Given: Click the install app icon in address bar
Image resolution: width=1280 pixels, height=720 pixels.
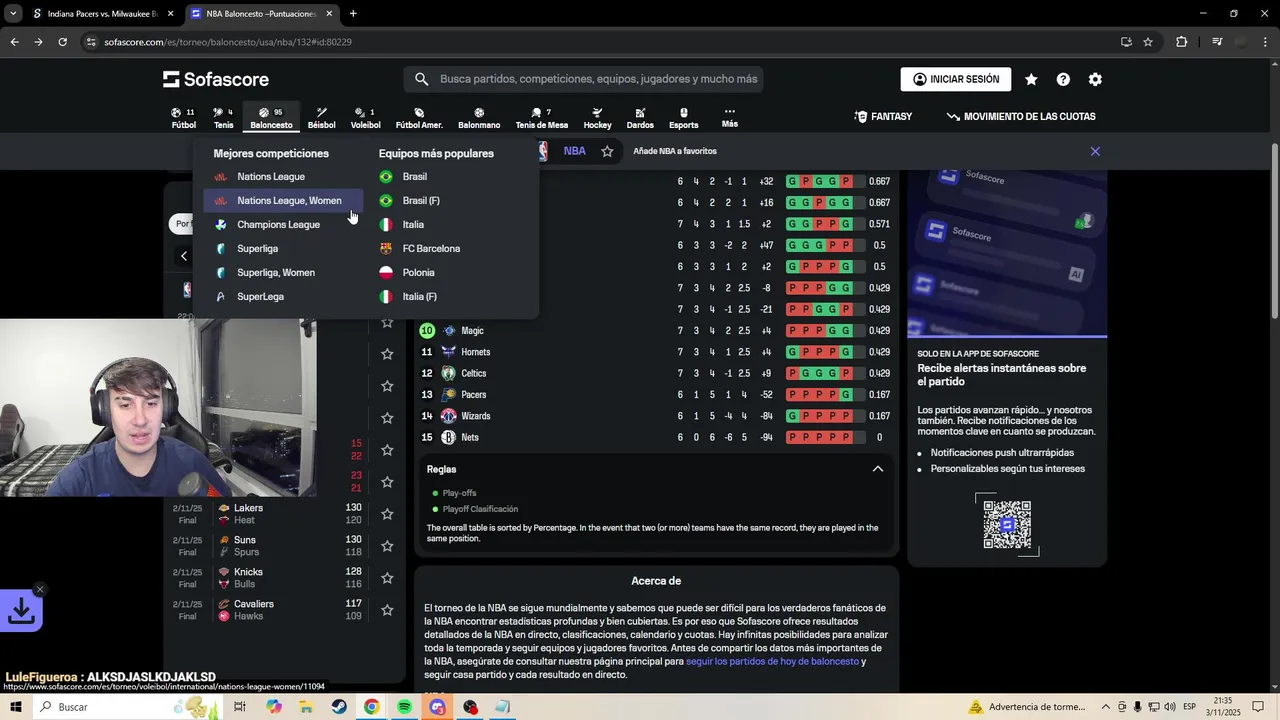Looking at the screenshot, I should tap(1126, 42).
